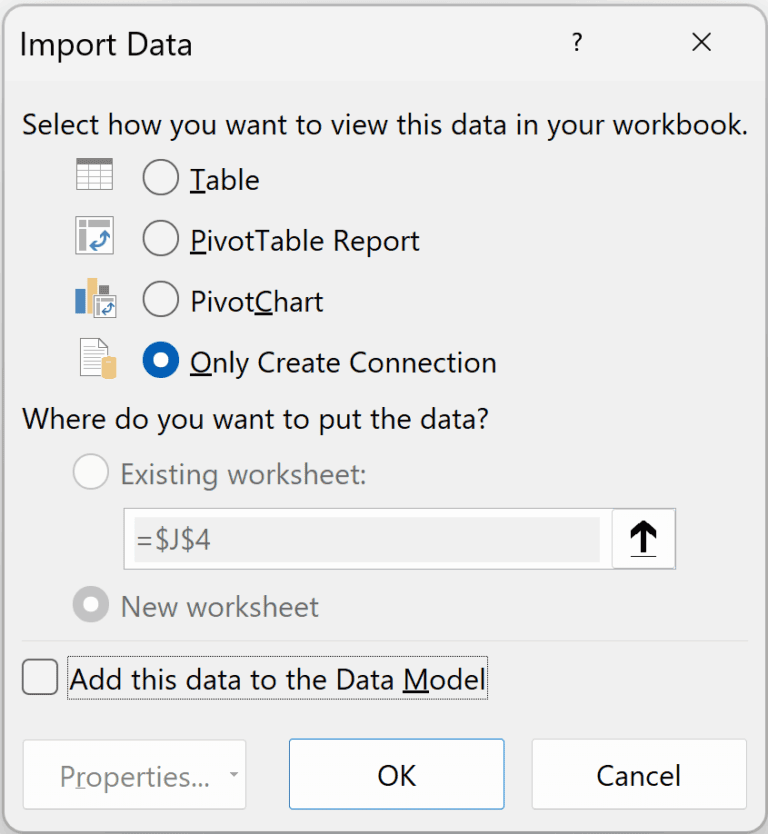The image size is (768, 834).
Task: Close the Import Data dialog
Action: 701,43
